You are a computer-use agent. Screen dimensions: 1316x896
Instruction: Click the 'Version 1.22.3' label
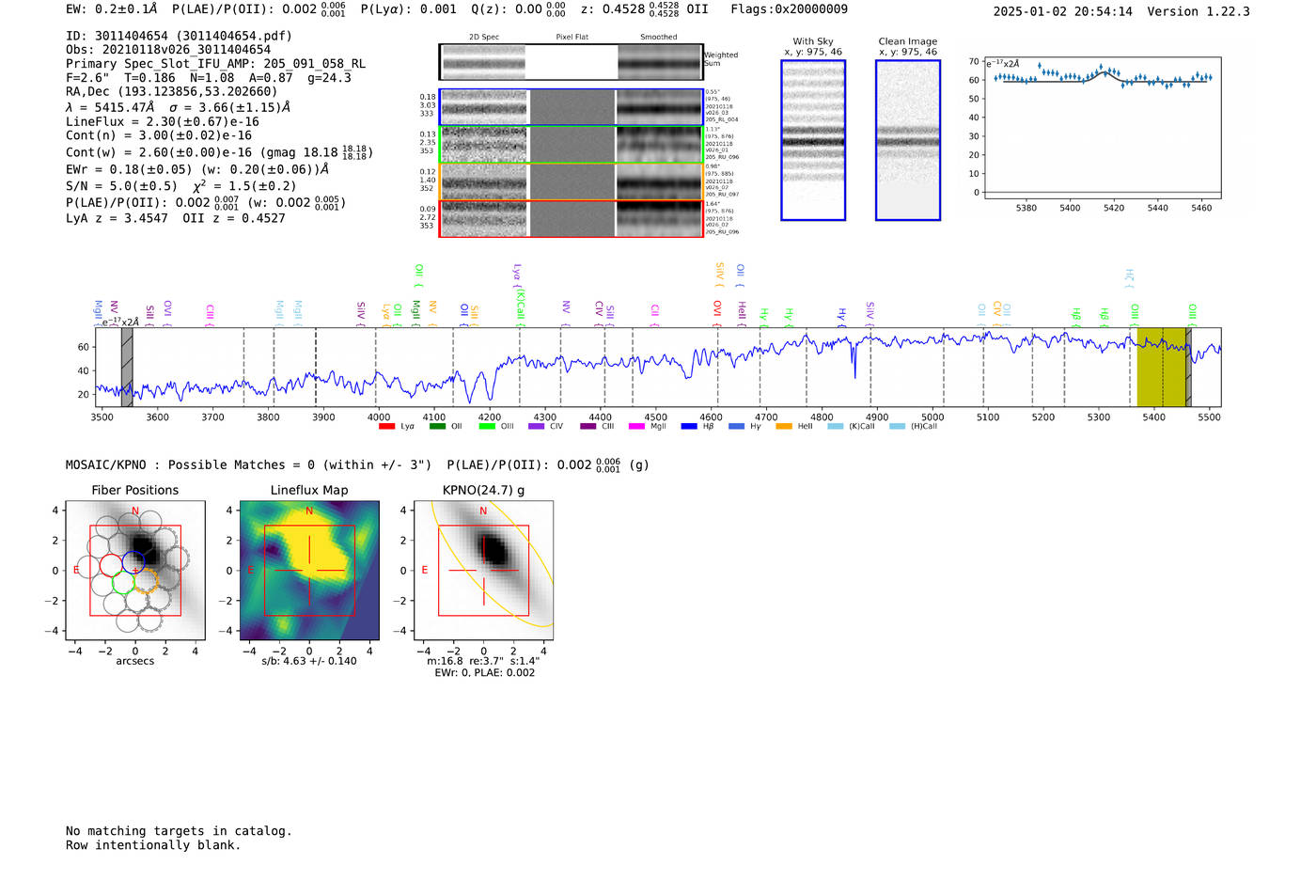pos(1198,11)
